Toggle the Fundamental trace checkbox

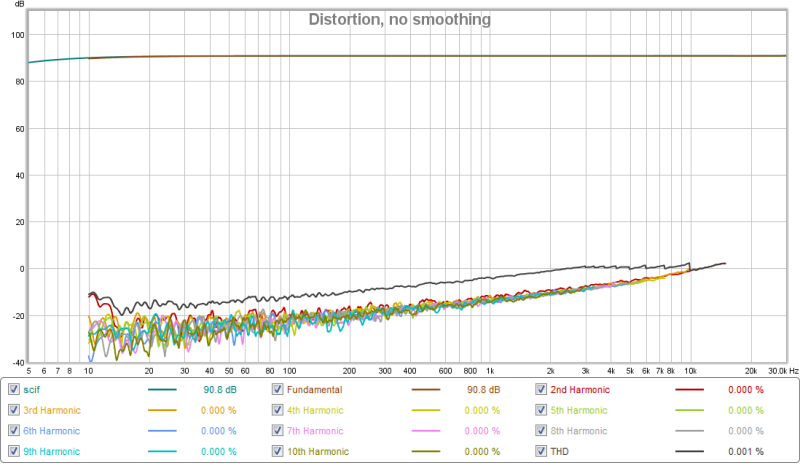point(277,389)
